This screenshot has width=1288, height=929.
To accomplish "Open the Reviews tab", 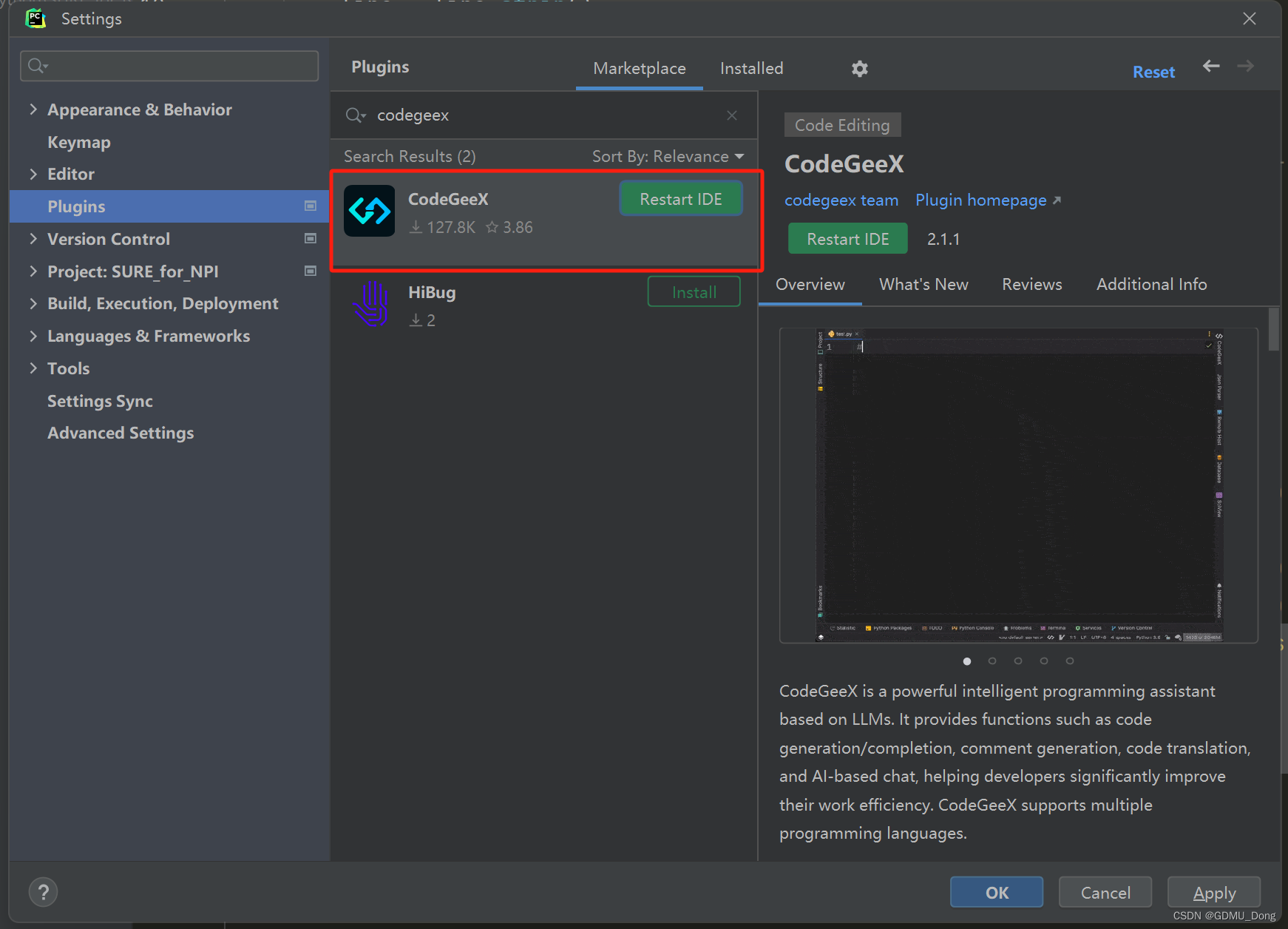I will click(x=1031, y=285).
